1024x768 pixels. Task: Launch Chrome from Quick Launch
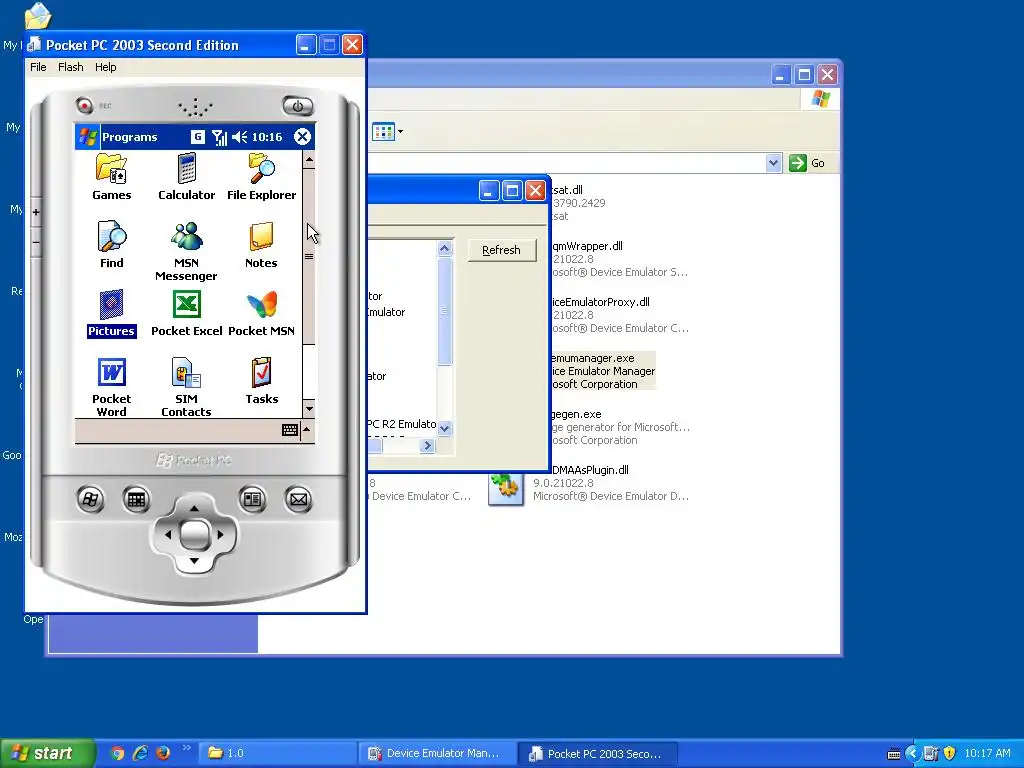(x=117, y=753)
